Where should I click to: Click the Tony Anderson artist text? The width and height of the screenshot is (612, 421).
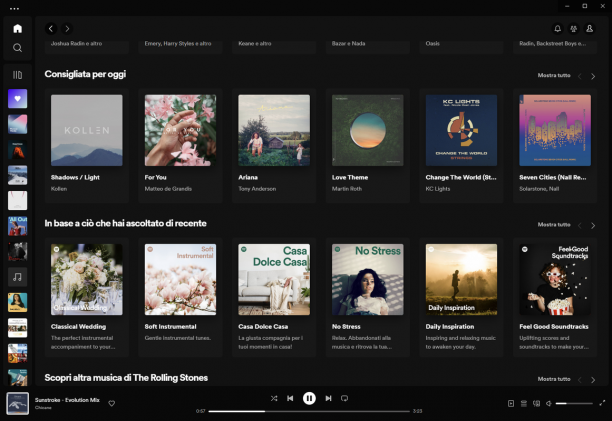[x=257, y=189]
